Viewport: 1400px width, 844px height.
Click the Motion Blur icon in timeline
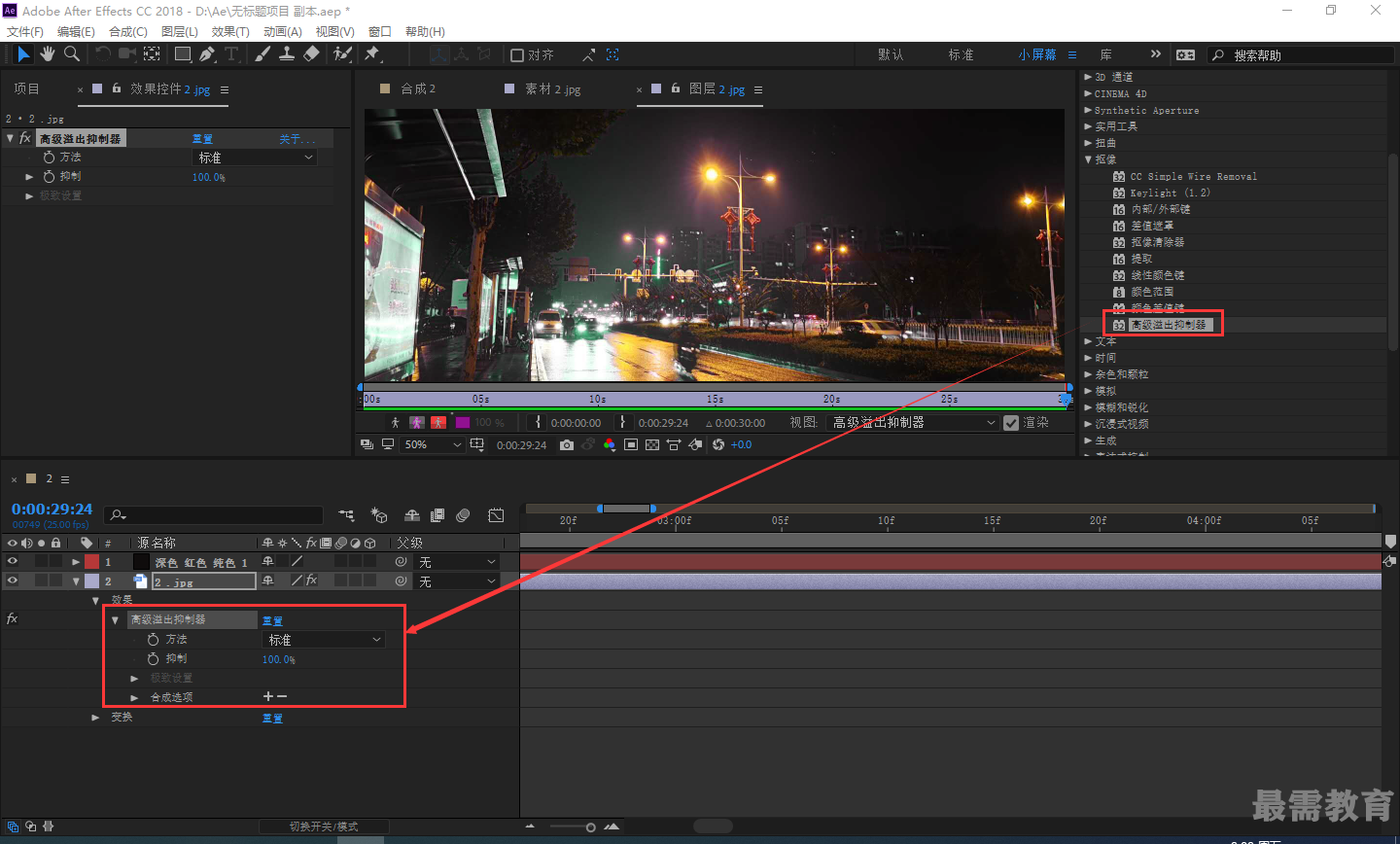point(463,515)
